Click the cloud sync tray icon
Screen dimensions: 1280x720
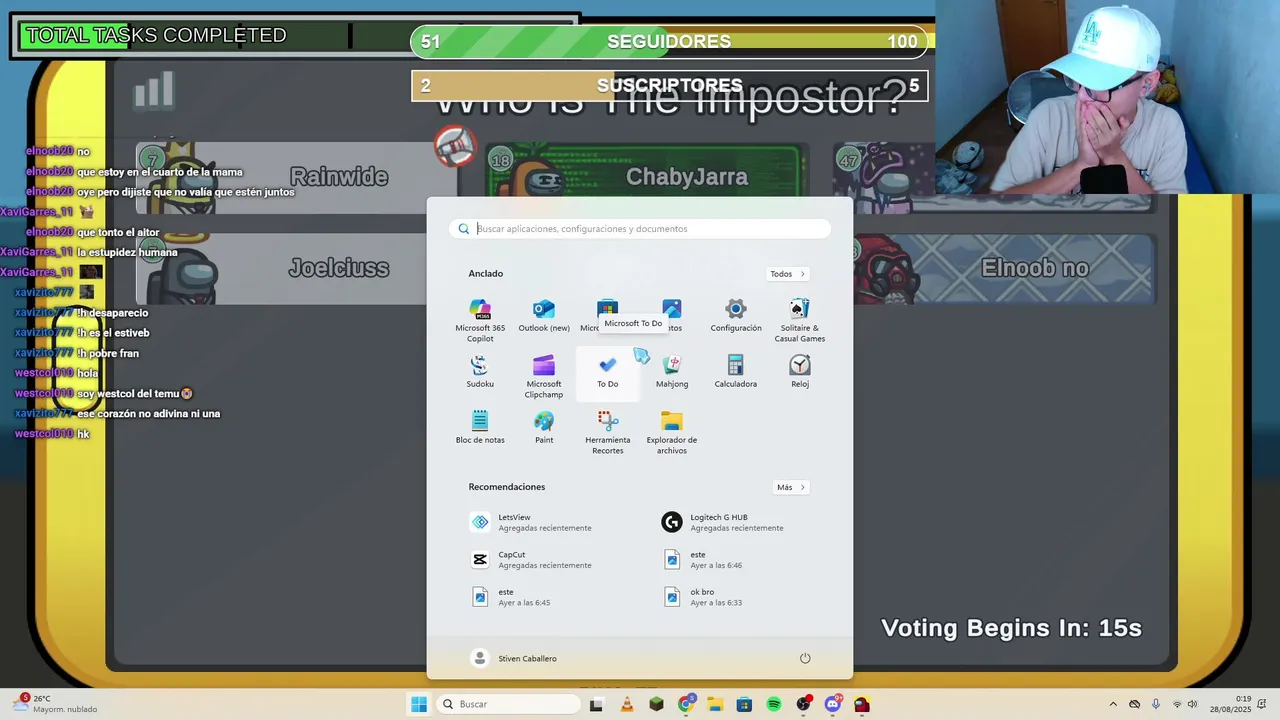(x=1134, y=704)
